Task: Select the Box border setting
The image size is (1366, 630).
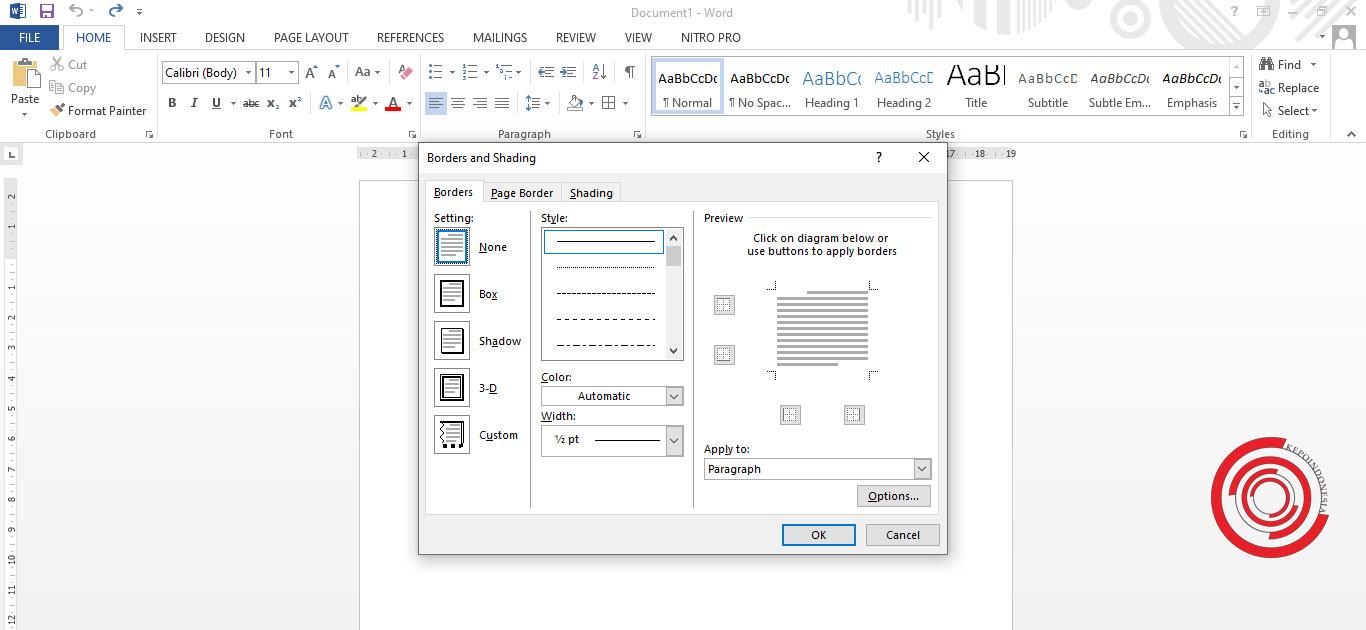Action: coord(452,293)
